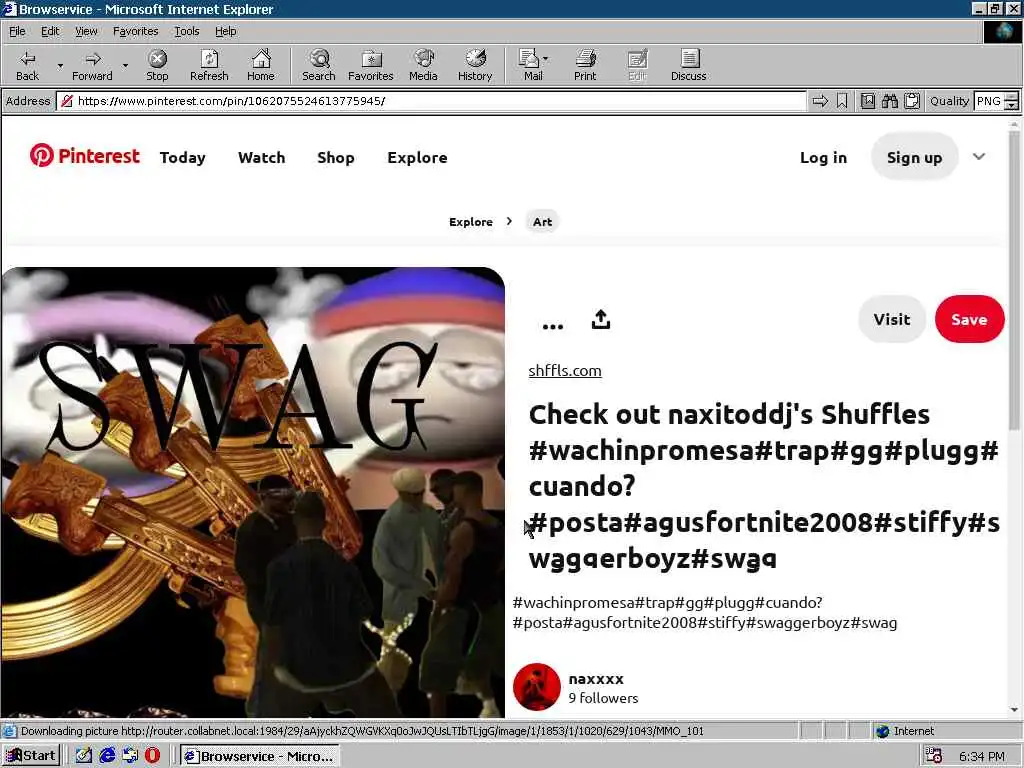Click the naxxxx profile avatar
The width and height of the screenshot is (1024, 768).
tap(537, 687)
